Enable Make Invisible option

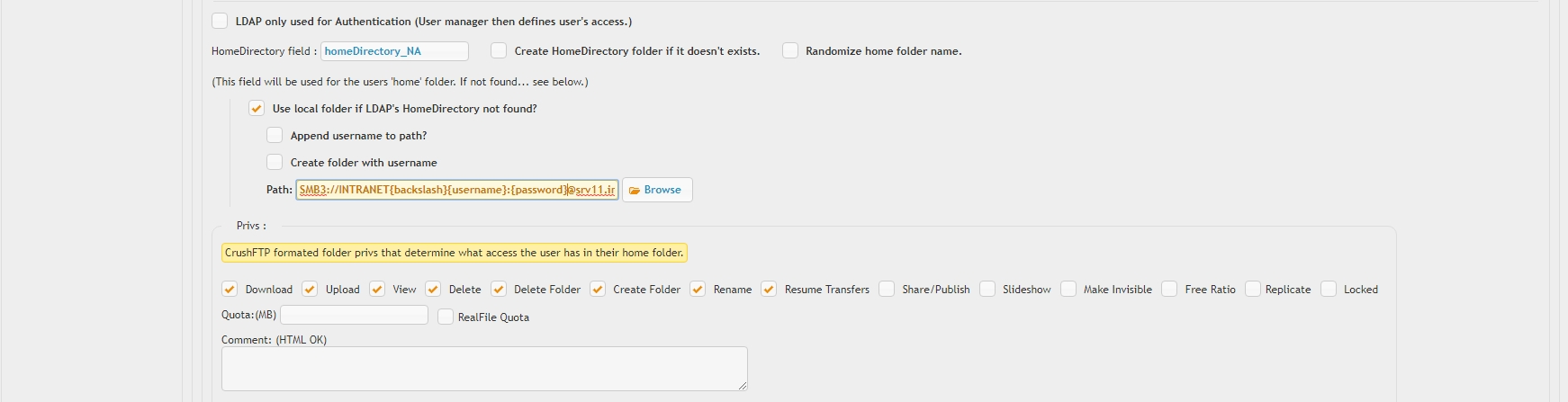point(1068,289)
